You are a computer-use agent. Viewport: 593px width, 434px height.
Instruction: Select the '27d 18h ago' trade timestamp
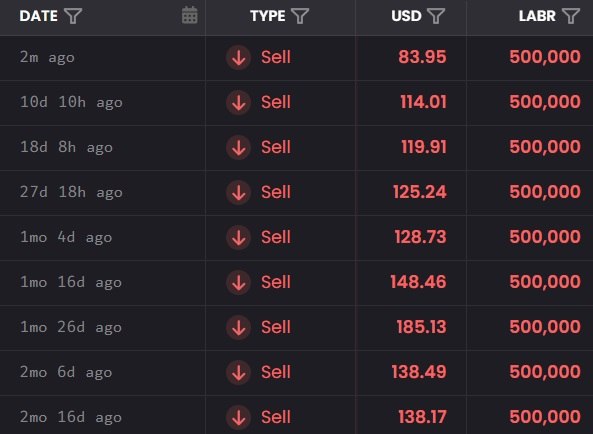(x=71, y=192)
